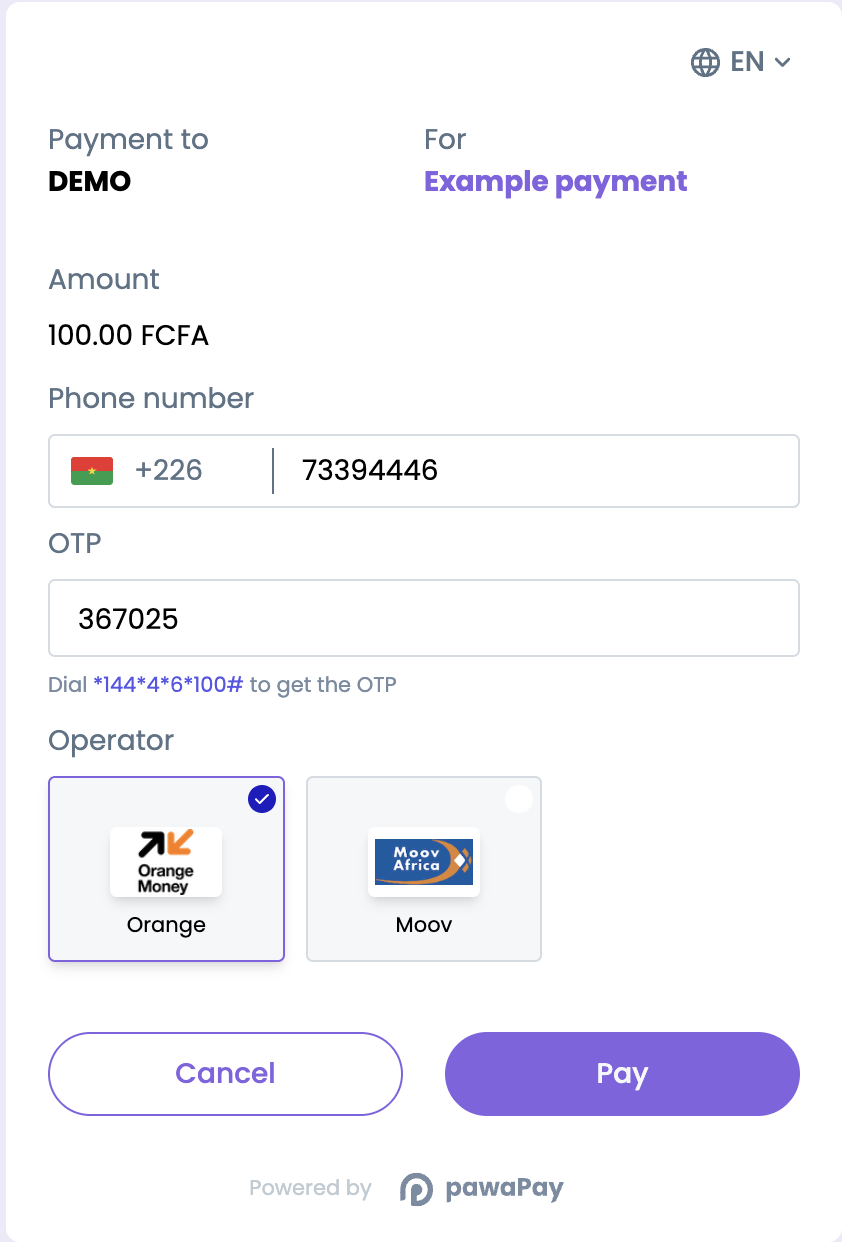Click the Burkina Faso flag icon
This screenshot has width=842, height=1242.
(x=92, y=470)
